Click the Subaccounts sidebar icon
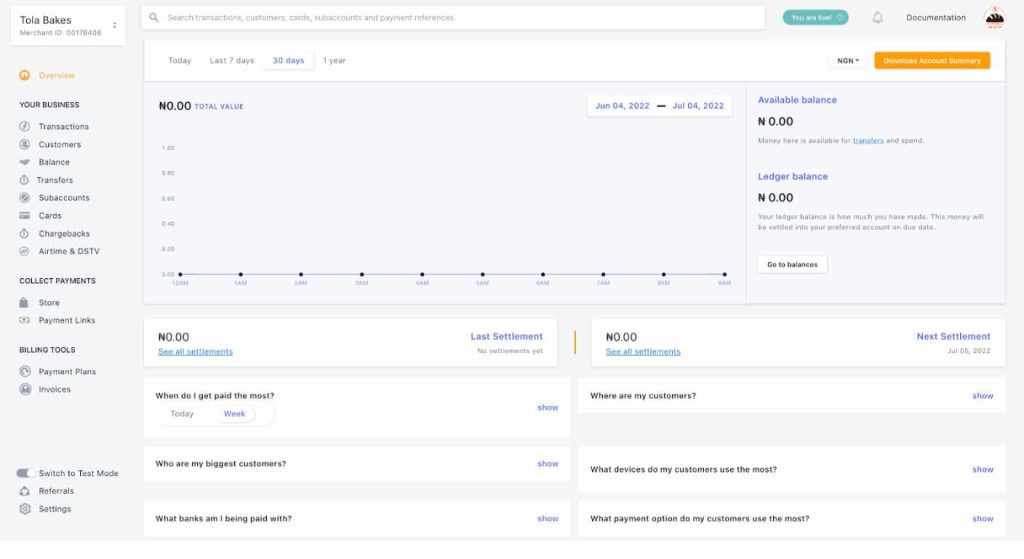This screenshot has height=559, width=1024. (24, 197)
